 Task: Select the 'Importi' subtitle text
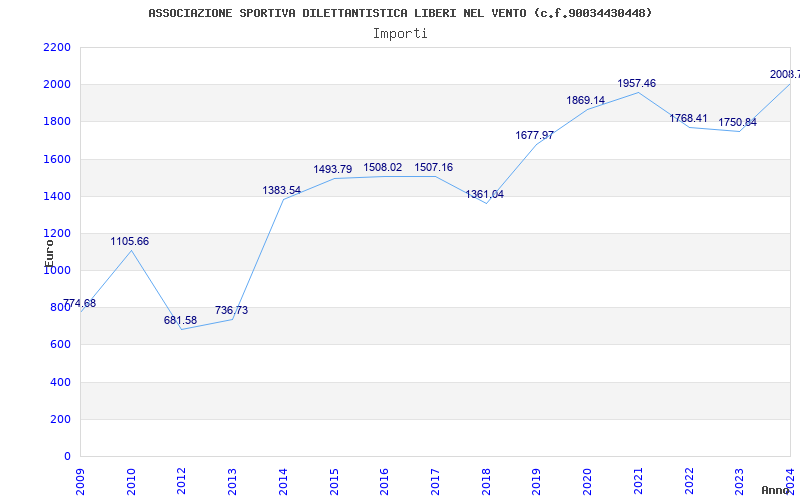point(400,34)
